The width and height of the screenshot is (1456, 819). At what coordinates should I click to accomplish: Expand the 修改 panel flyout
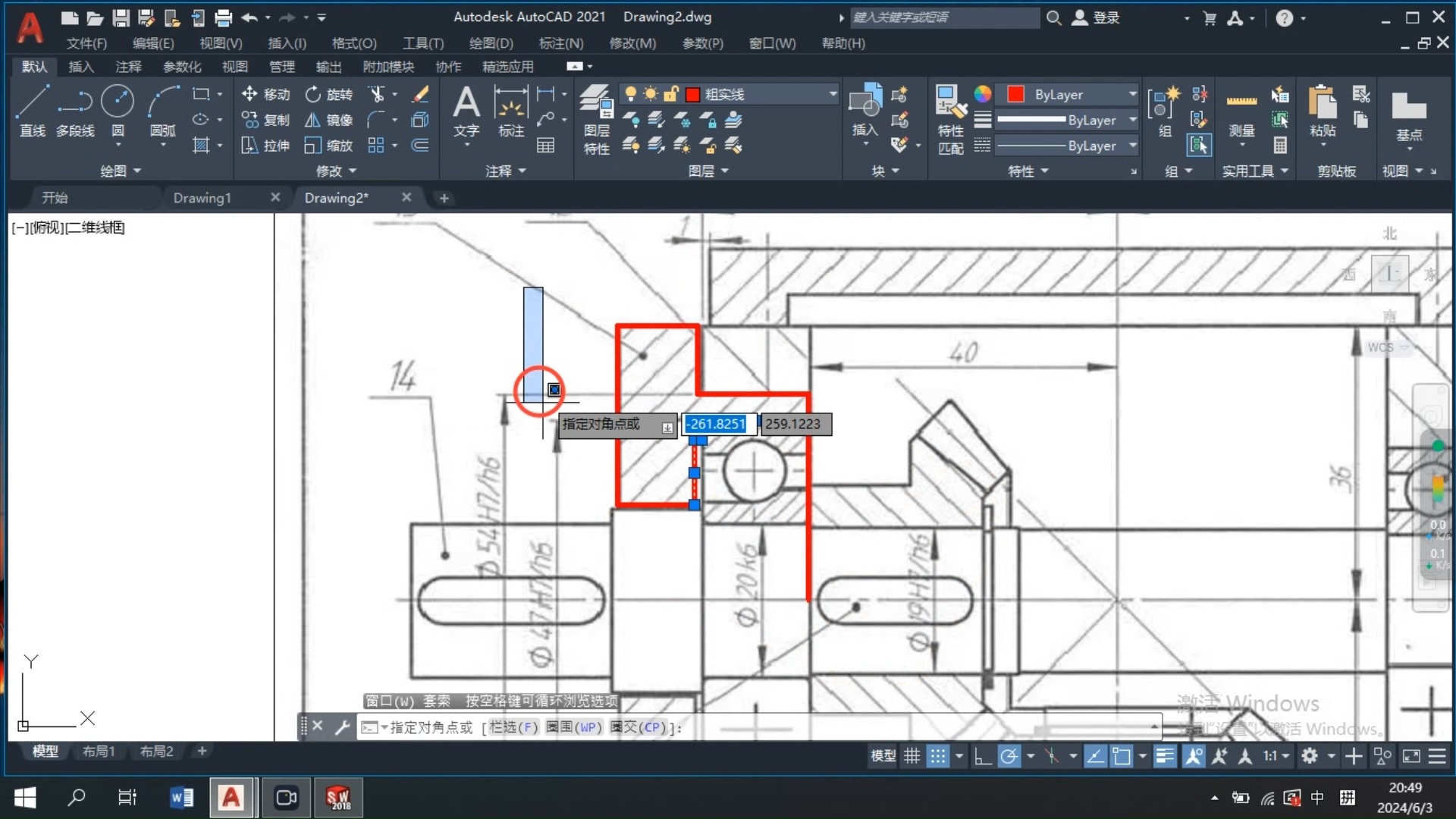point(336,171)
